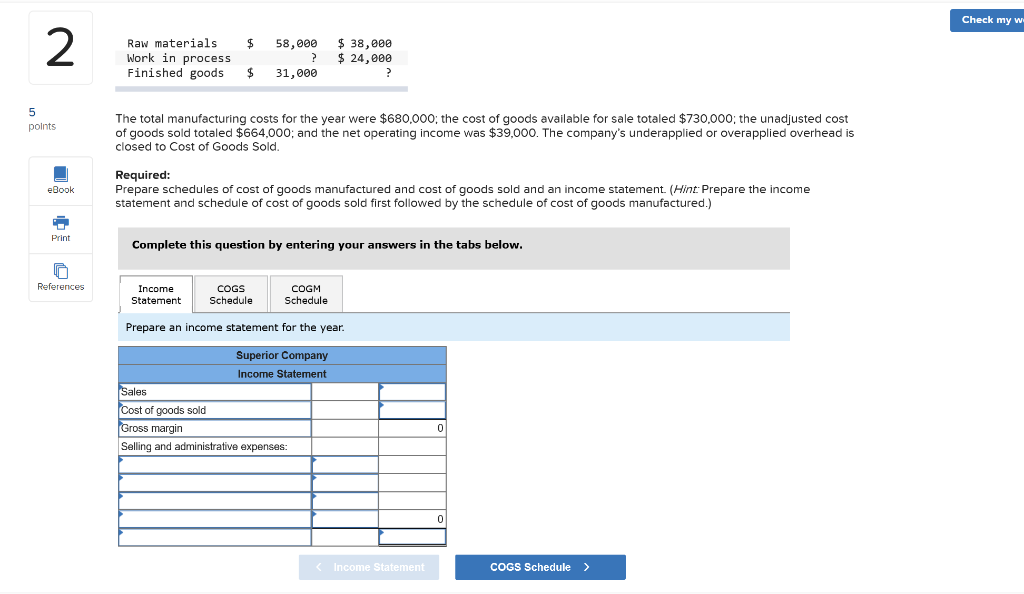Click the Superior Company table header
The width and height of the screenshot is (1024, 594).
tap(282, 355)
